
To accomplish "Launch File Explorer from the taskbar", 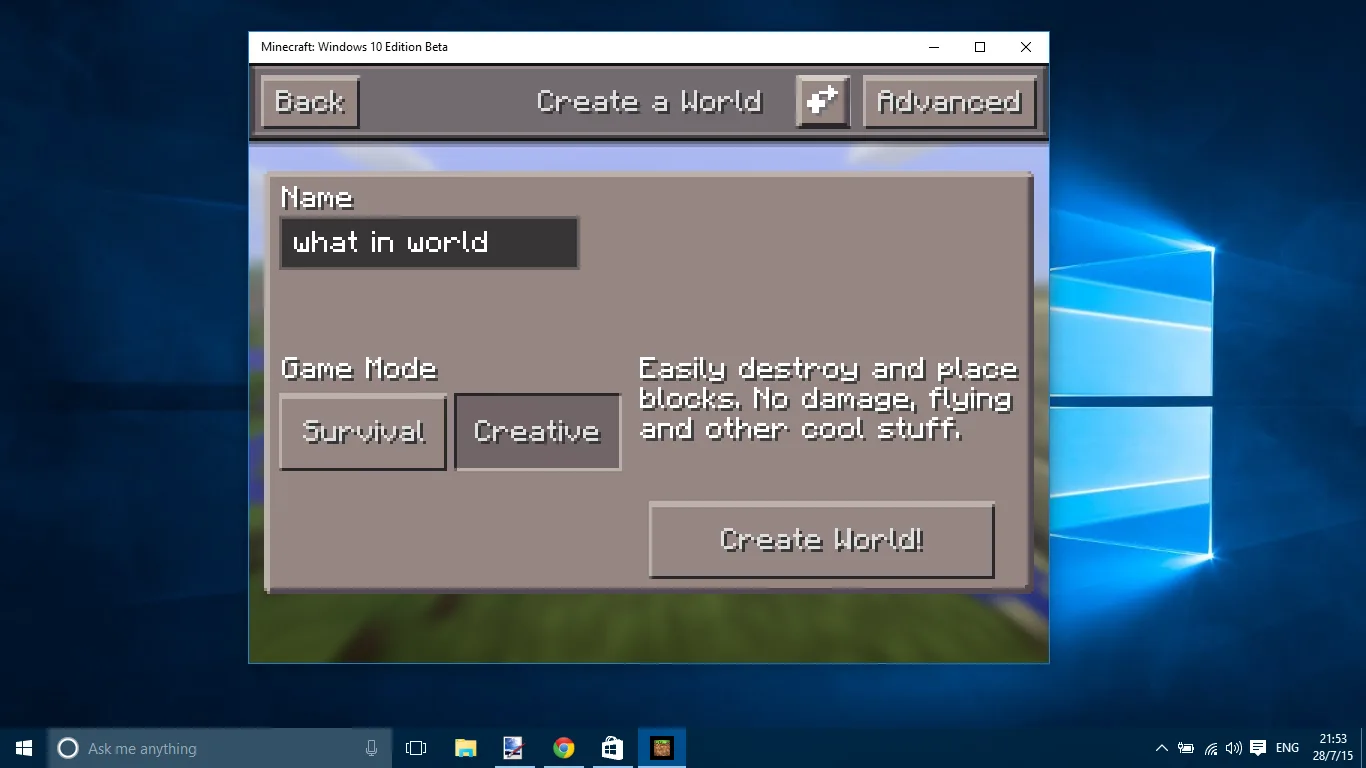I will (465, 748).
